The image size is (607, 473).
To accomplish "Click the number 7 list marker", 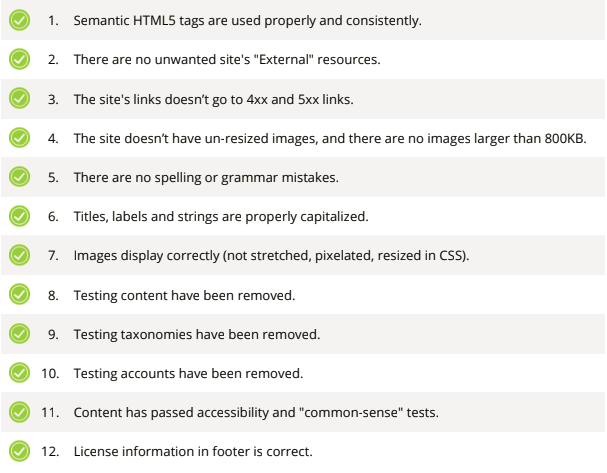I will click(53, 255).
